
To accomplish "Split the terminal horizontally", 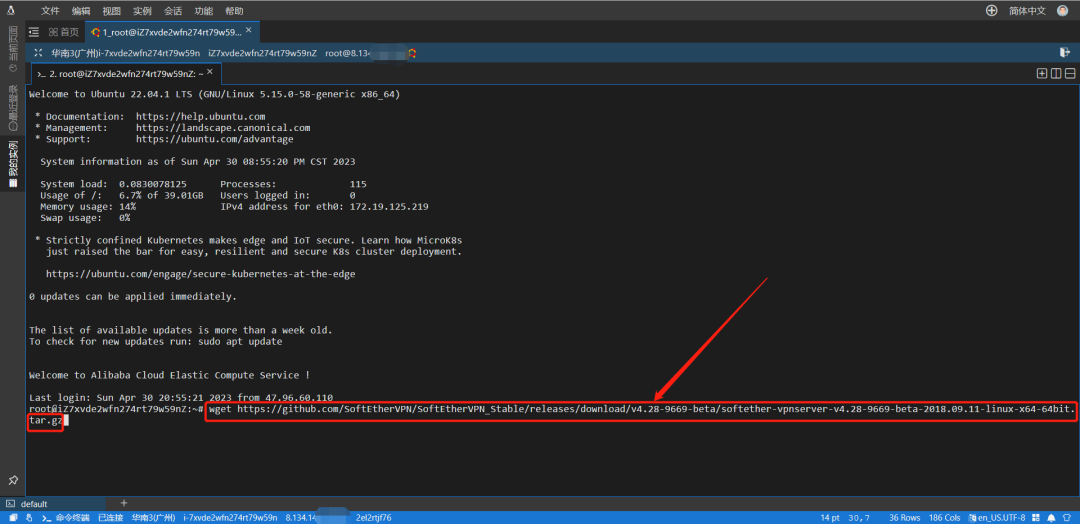I will 1070,74.
